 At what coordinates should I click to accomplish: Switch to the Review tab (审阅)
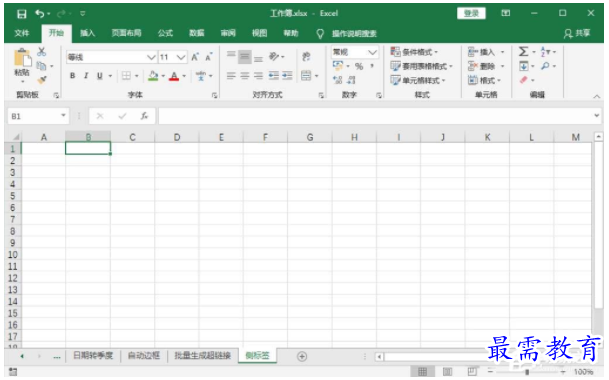pyautogui.click(x=228, y=33)
